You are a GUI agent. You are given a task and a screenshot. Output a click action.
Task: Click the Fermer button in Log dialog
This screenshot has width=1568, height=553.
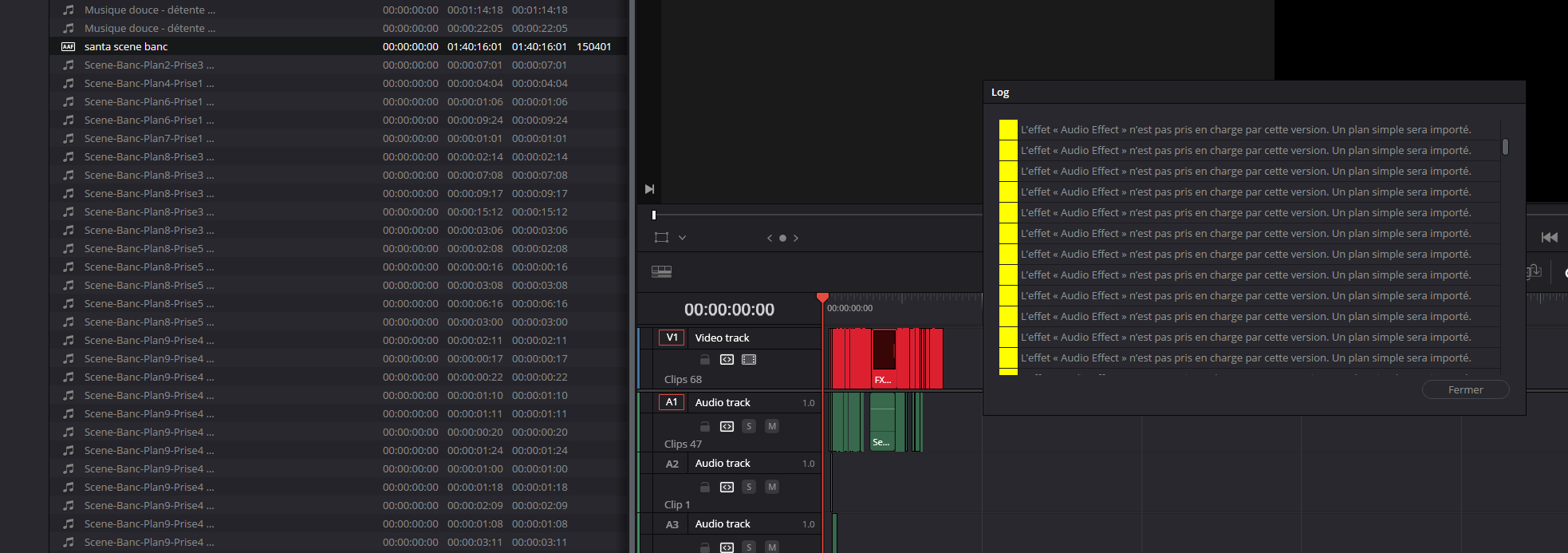pos(1465,389)
